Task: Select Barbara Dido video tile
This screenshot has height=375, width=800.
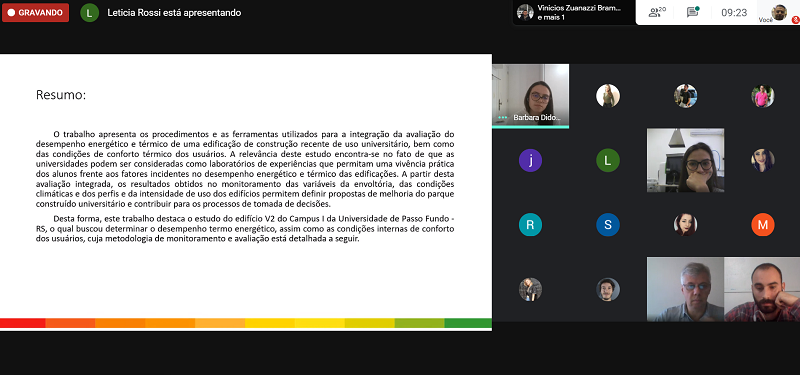Action: pyautogui.click(x=530, y=95)
